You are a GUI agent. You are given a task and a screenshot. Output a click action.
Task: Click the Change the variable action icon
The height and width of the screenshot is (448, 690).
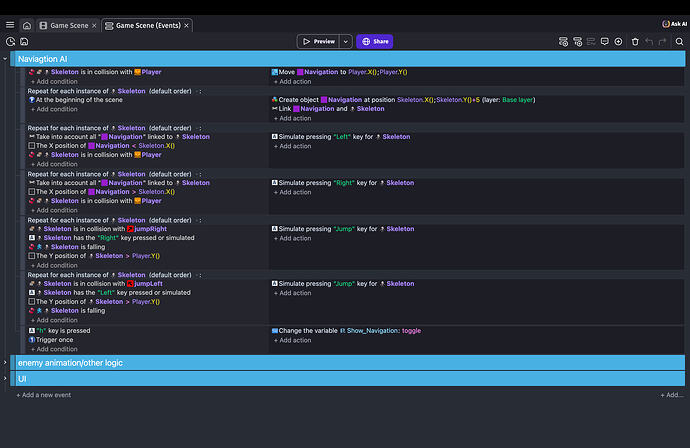point(275,330)
